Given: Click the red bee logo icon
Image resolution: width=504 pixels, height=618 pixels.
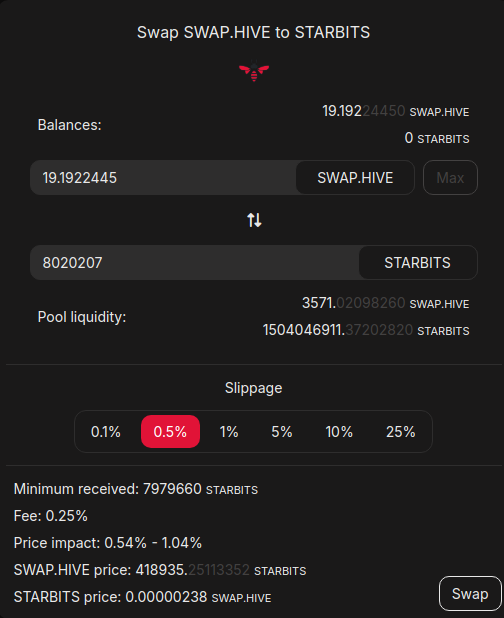Looking at the screenshot, I should (254, 71).
